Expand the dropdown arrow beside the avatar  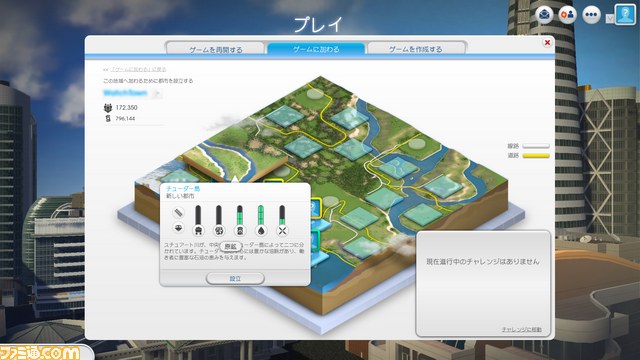click(x=609, y=18)
